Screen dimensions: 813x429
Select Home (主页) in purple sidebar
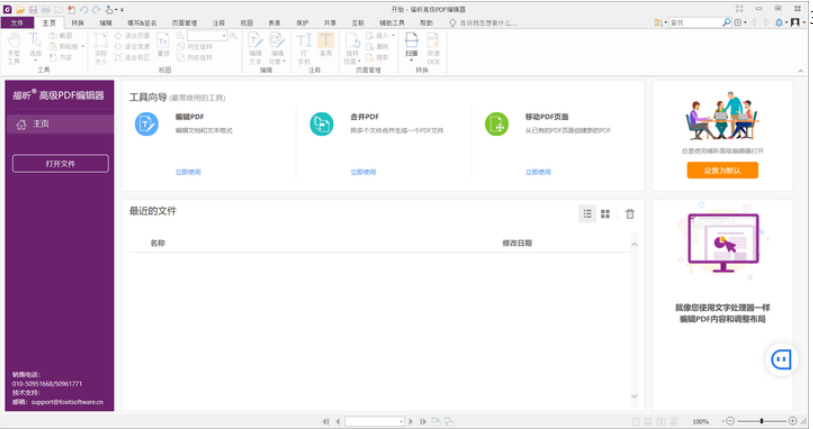click(x=60, y=124)
